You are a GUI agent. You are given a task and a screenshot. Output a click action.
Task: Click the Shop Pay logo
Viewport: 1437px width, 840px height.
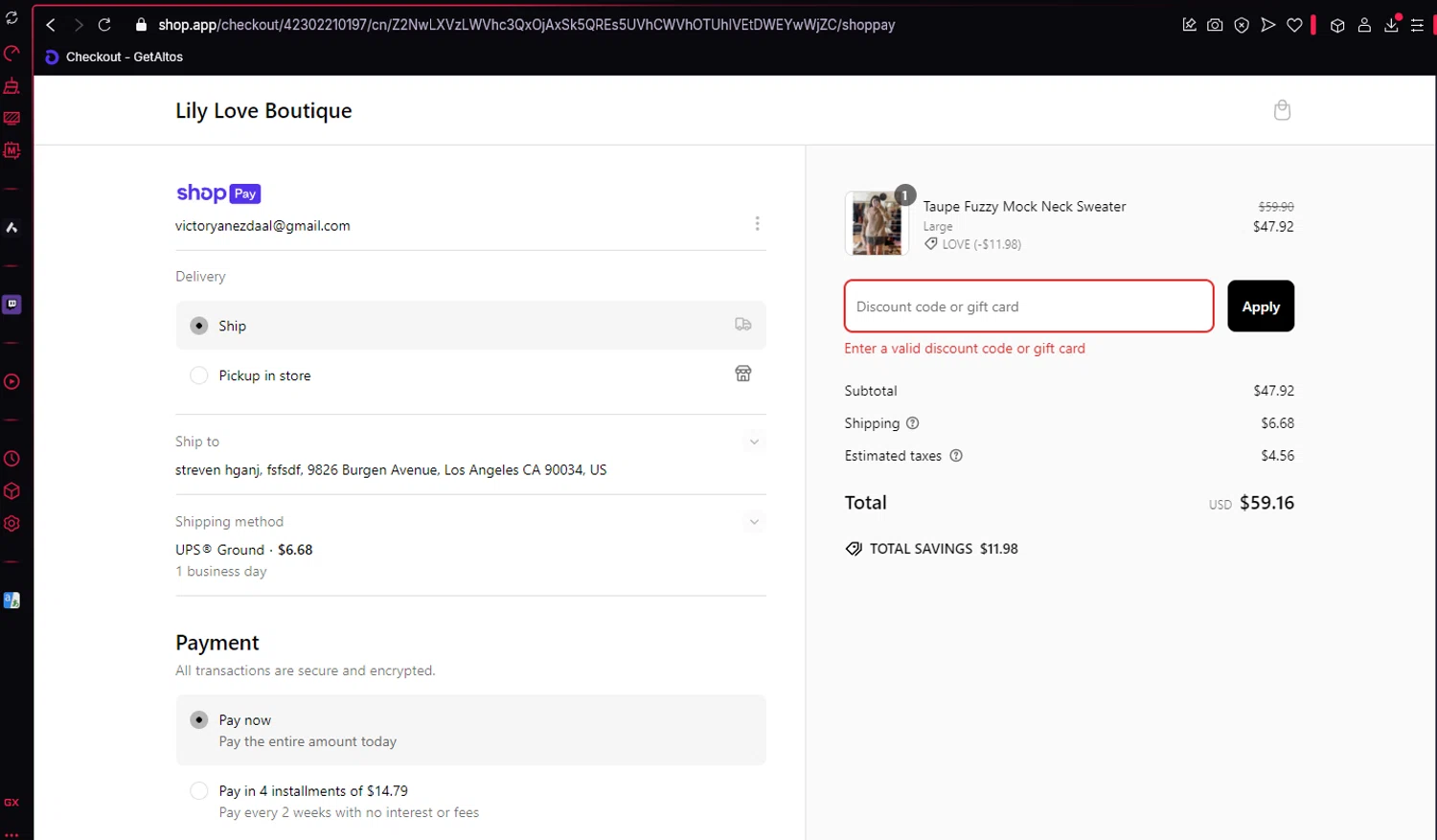(x=218, y=193)
